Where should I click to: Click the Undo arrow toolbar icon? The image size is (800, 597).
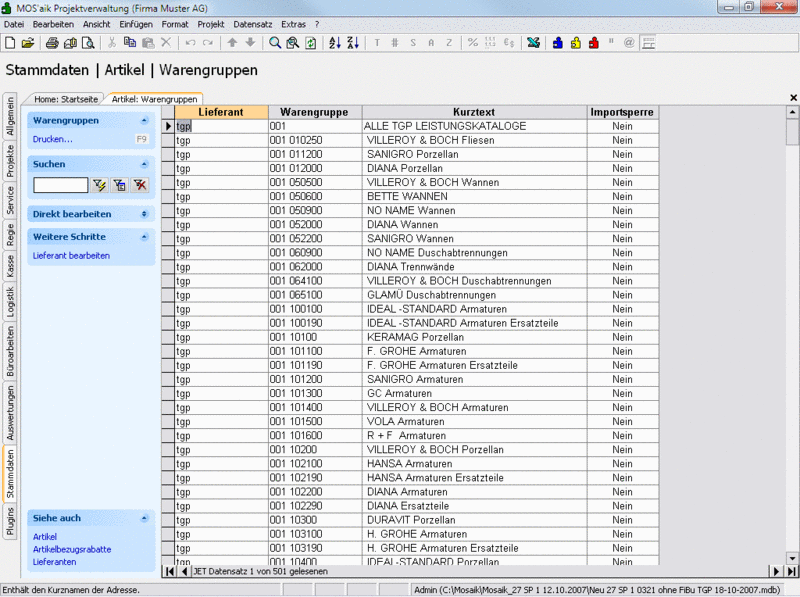190,43
